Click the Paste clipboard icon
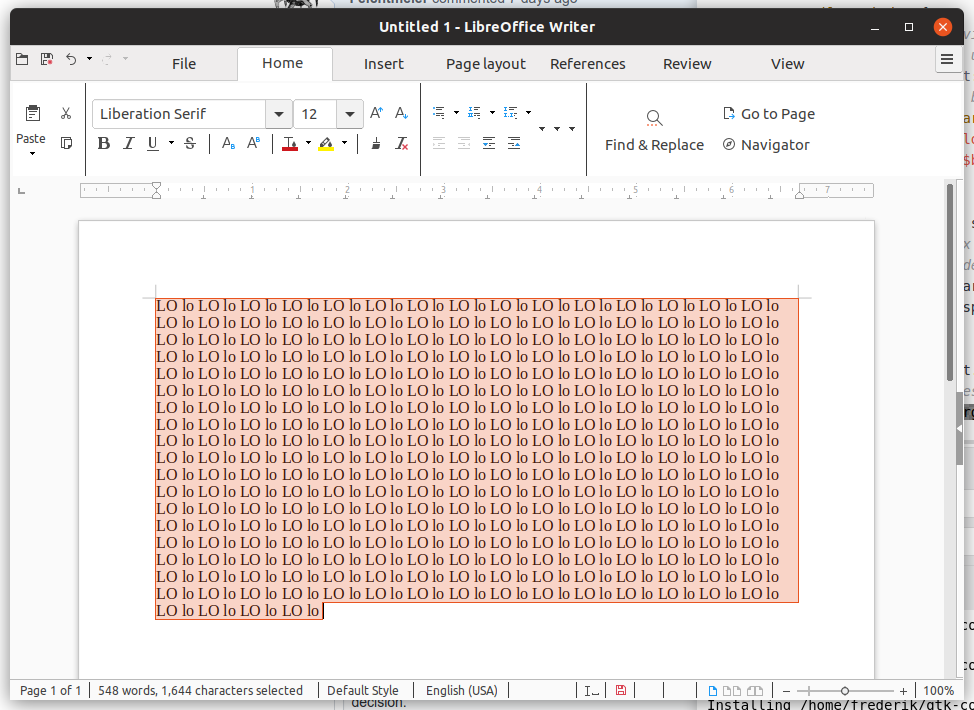974x710 pixels. click(x=32, y=114)
